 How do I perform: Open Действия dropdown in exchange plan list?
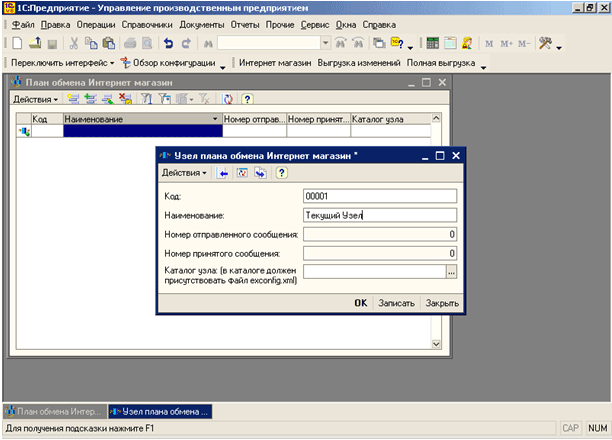pos(36,100)
